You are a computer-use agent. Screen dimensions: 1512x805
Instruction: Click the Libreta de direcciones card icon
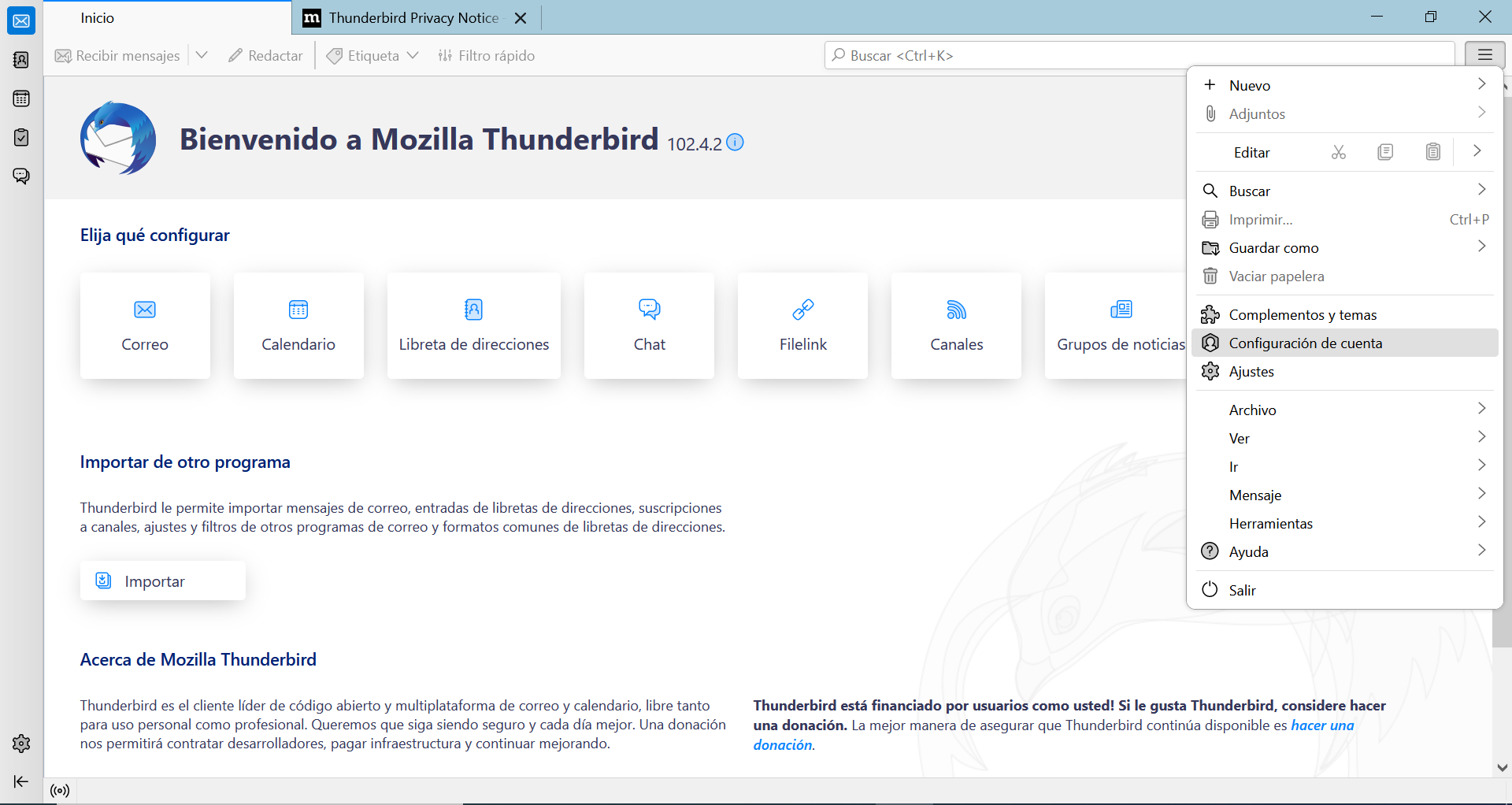[x=473, y=310]
